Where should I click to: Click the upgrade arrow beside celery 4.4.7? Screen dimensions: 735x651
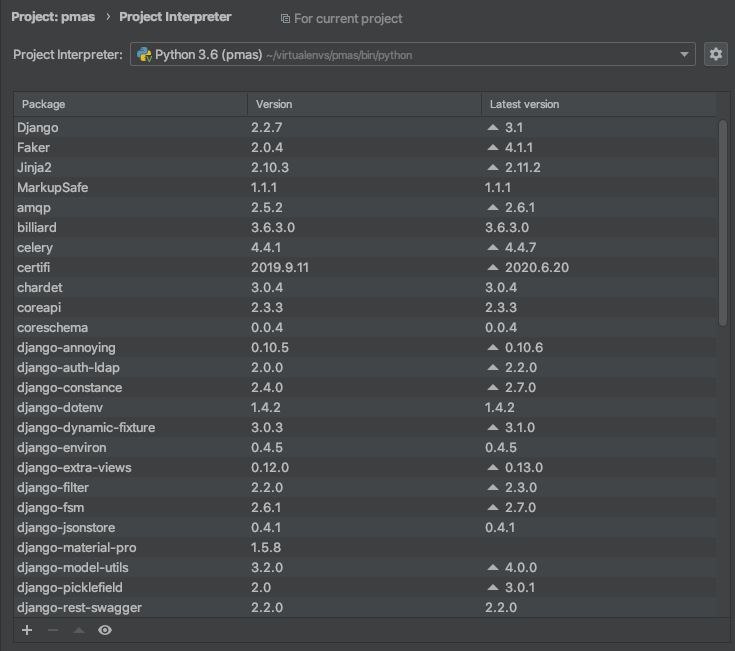pyautogui.click(x=493, y=247)
